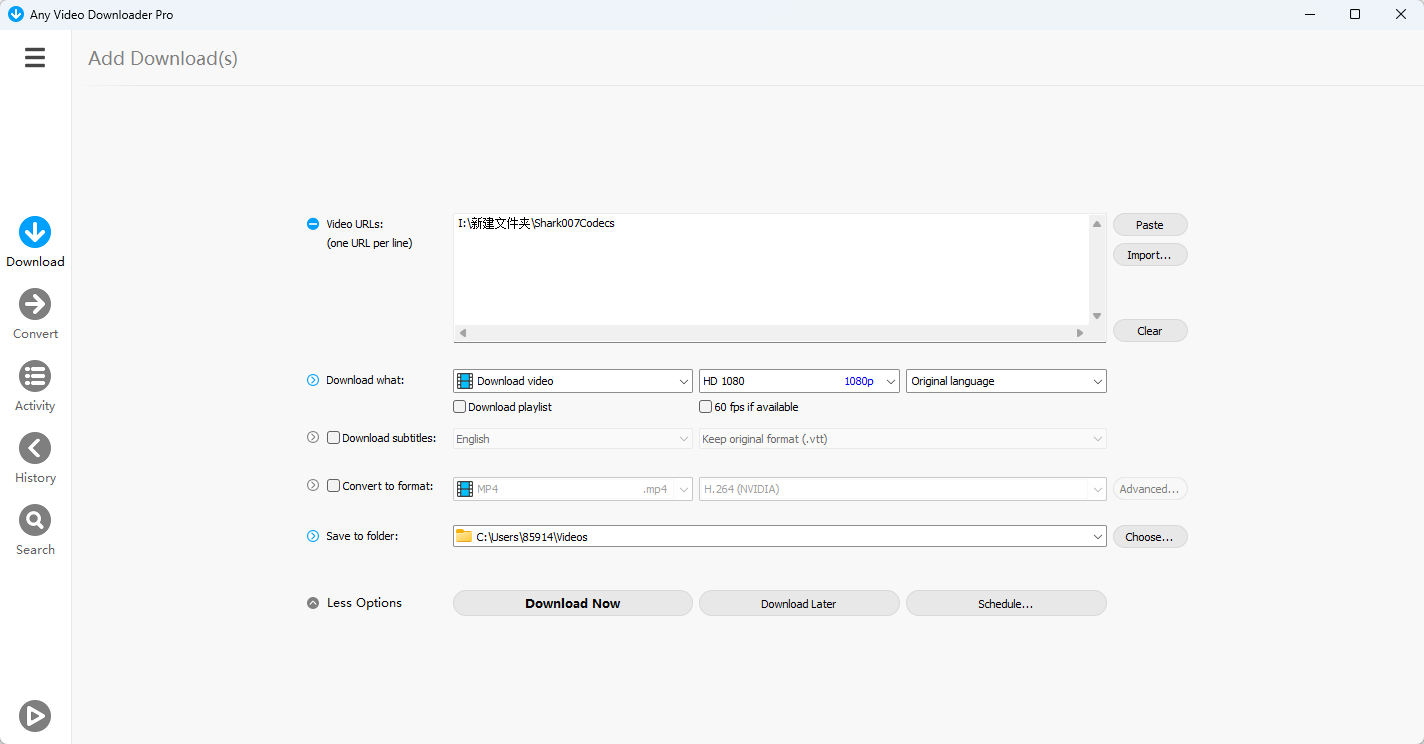This screenshot has height=744, width=1424.
Task: Tick the 60 fps if available checkbox
Action: [705, 407]
